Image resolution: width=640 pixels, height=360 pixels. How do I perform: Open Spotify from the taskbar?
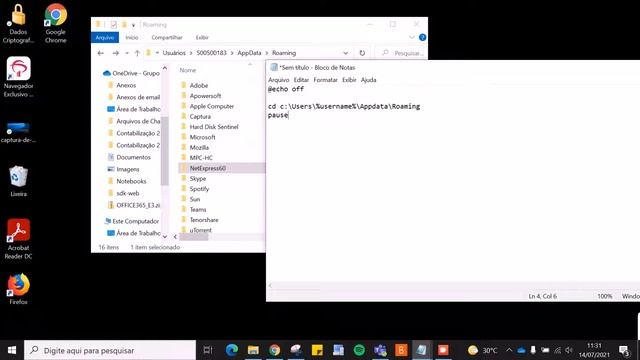pos(359,350)
